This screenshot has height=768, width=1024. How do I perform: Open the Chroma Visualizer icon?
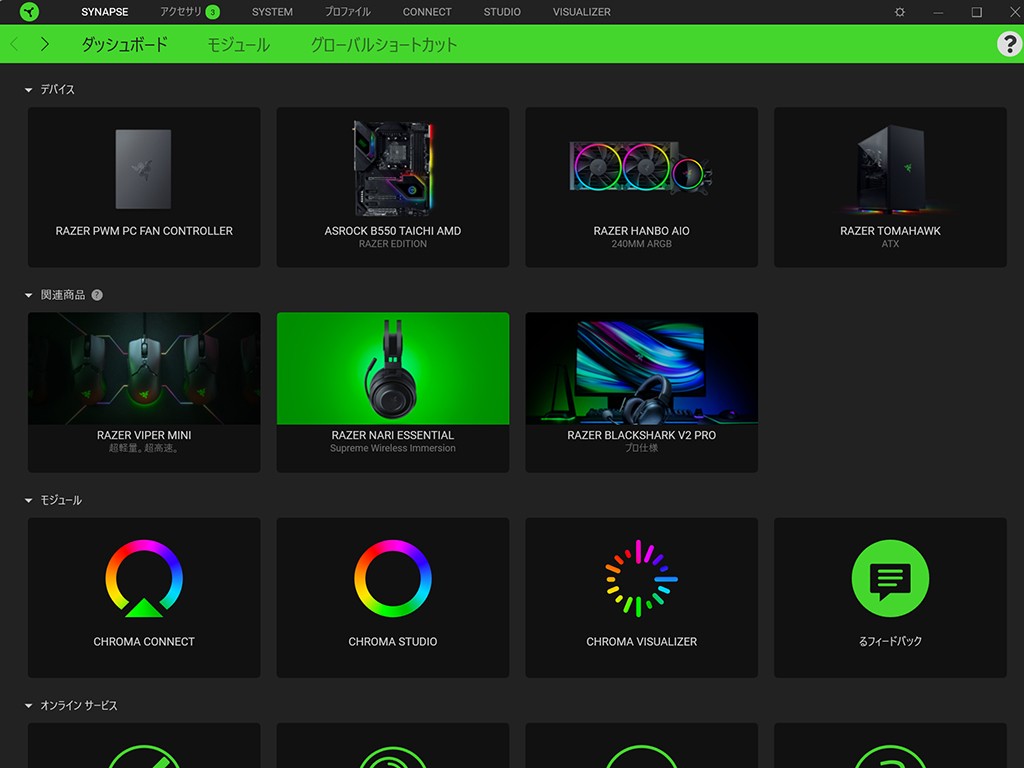pos(641,579)
